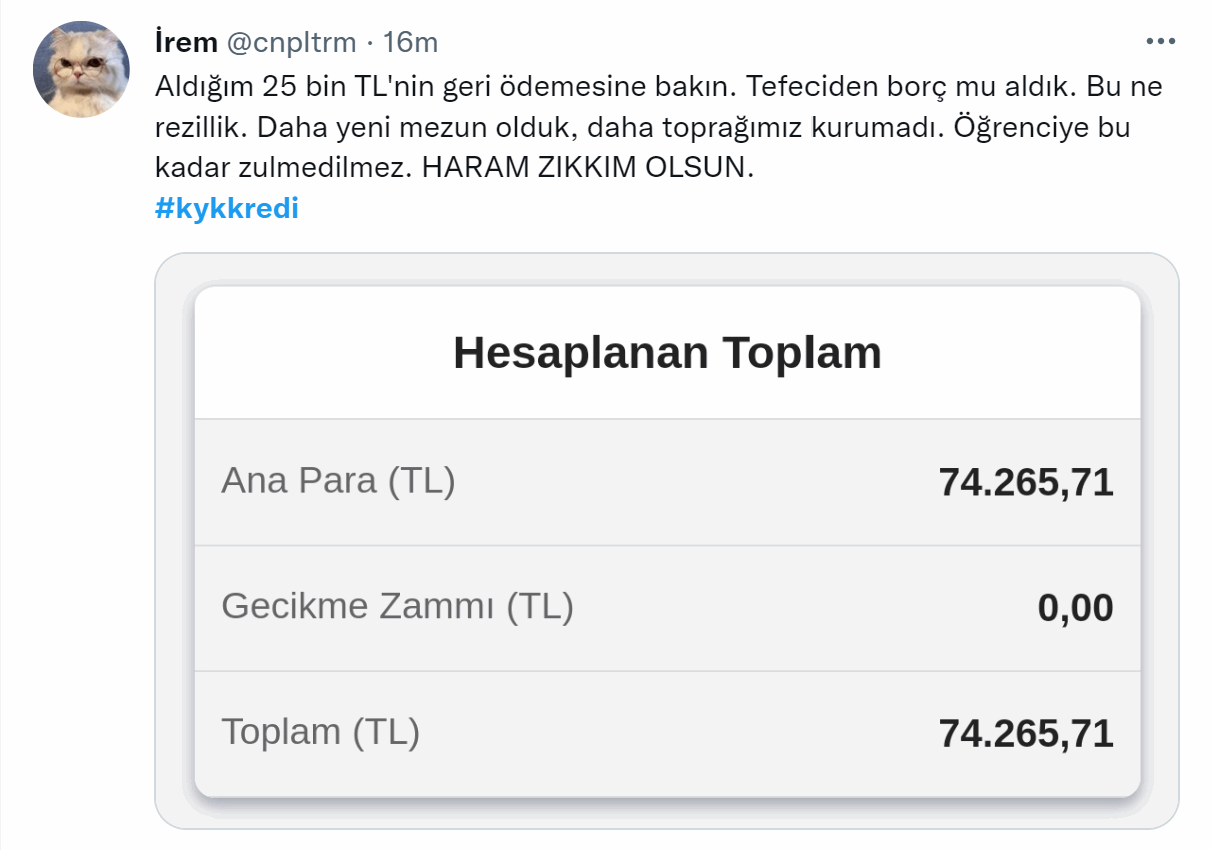The width and height of the screenshot is (1212, 850).
Task: Open the attached Hesaplanan Toplam image
Action: pos(667,541)
